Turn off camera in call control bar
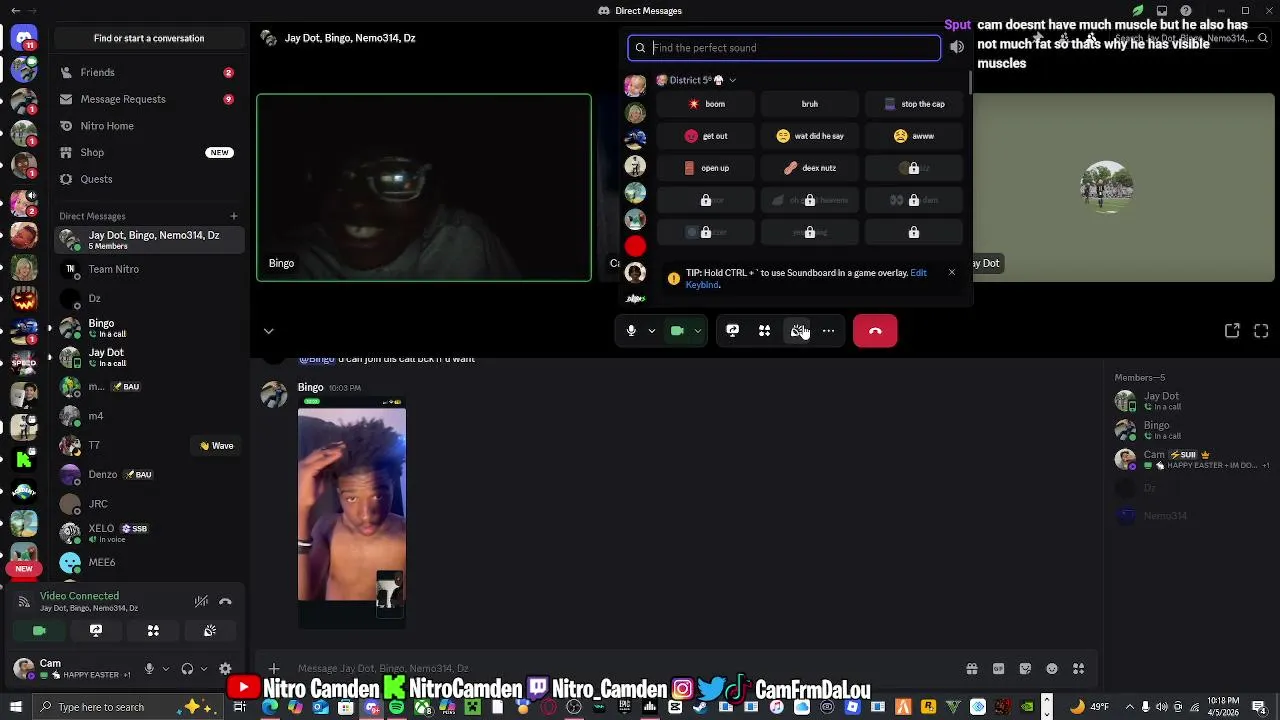 [x=677, y=331]
